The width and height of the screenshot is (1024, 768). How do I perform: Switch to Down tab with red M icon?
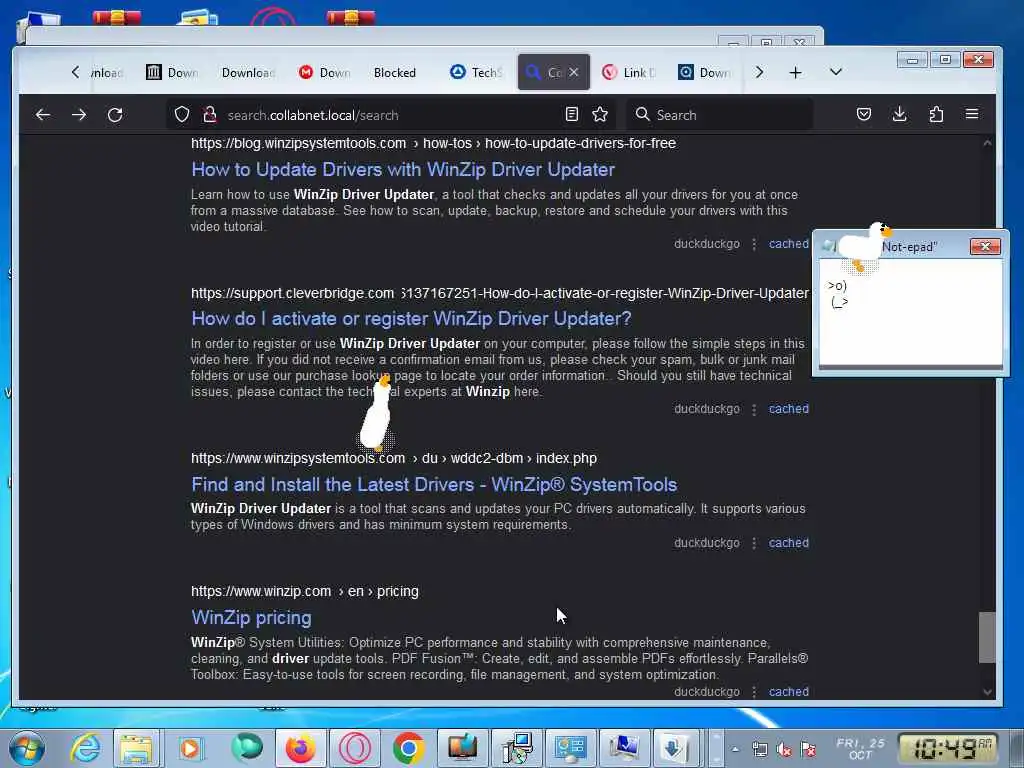[325, 72]
